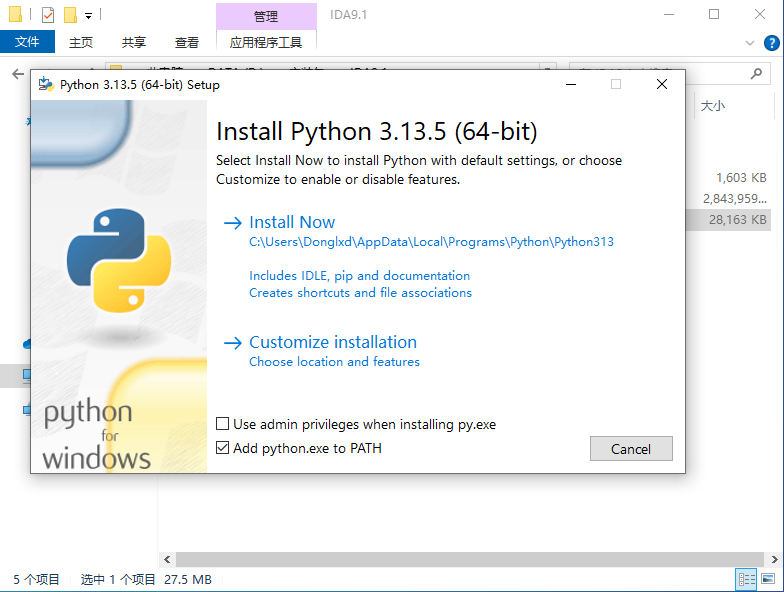Viewport: 784px width, 592px height.
Task: Click the quick access properties checkmark icon
Action: pyautogui.click(x=48, y=15)
